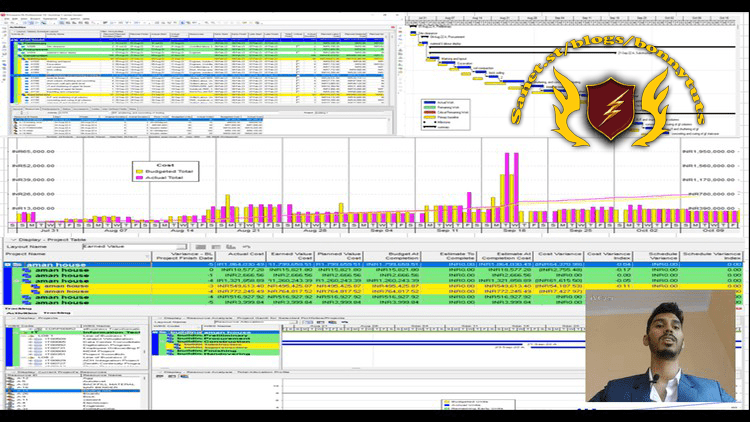The height and width of the screenshot is (422, 750).
Task: Sort by the Cost Variance Index column header
Action: click(607, 256)
